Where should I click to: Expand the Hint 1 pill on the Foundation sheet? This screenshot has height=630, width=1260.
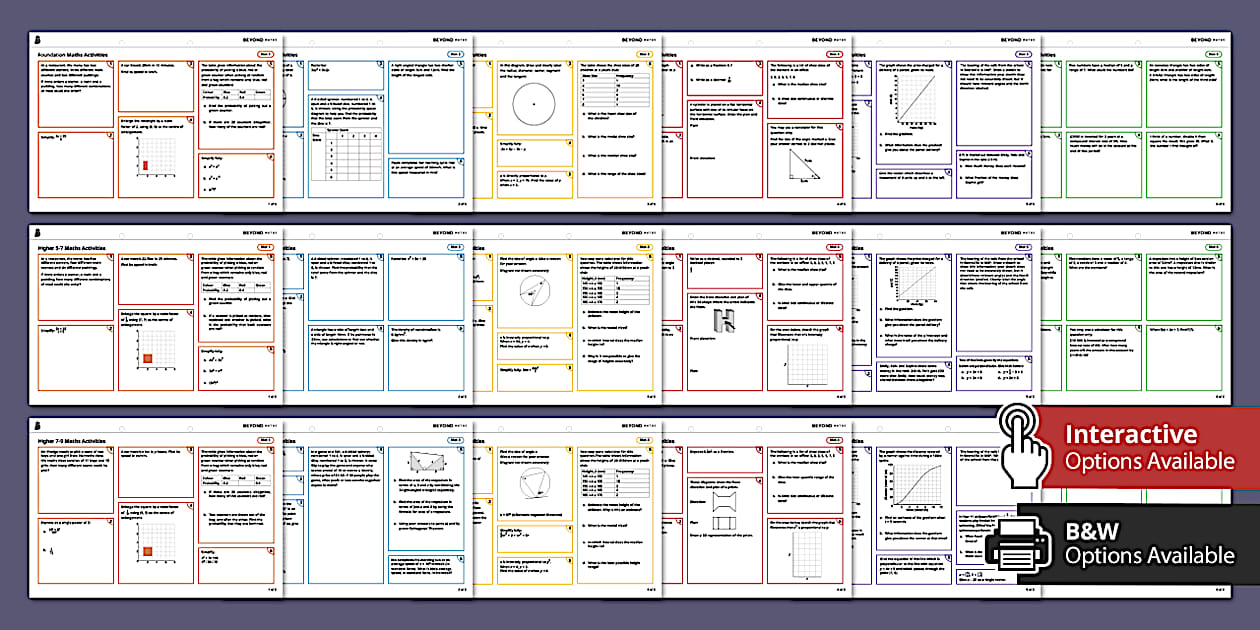pyautogui.click(x=266, y=54)
